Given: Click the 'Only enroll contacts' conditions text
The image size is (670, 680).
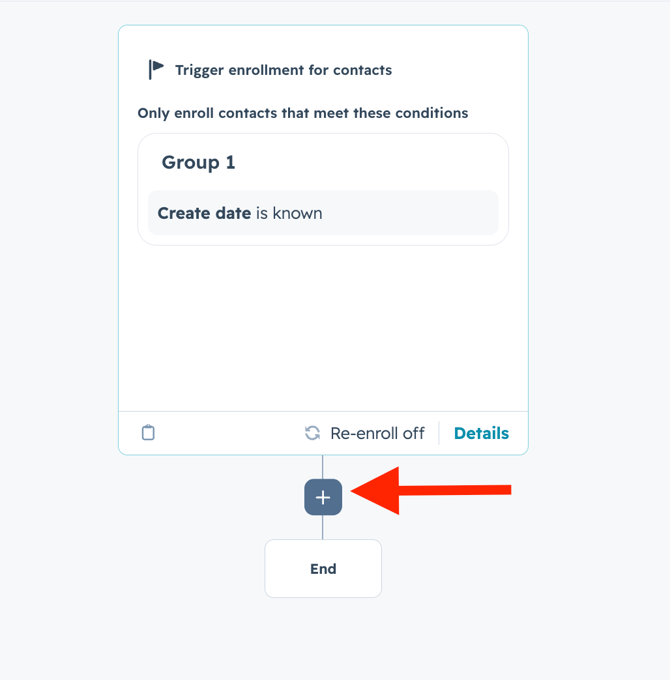Looking at the screenshot, I should click(302, 113).
